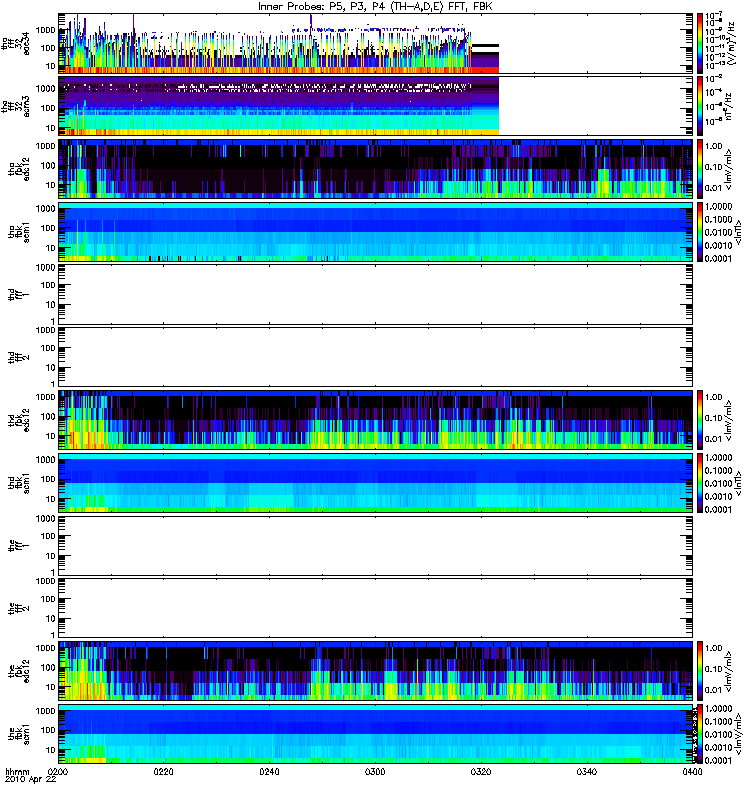
Task: Select the thd fbk edc12 spectrogram panel
Action: click(376, 420)
